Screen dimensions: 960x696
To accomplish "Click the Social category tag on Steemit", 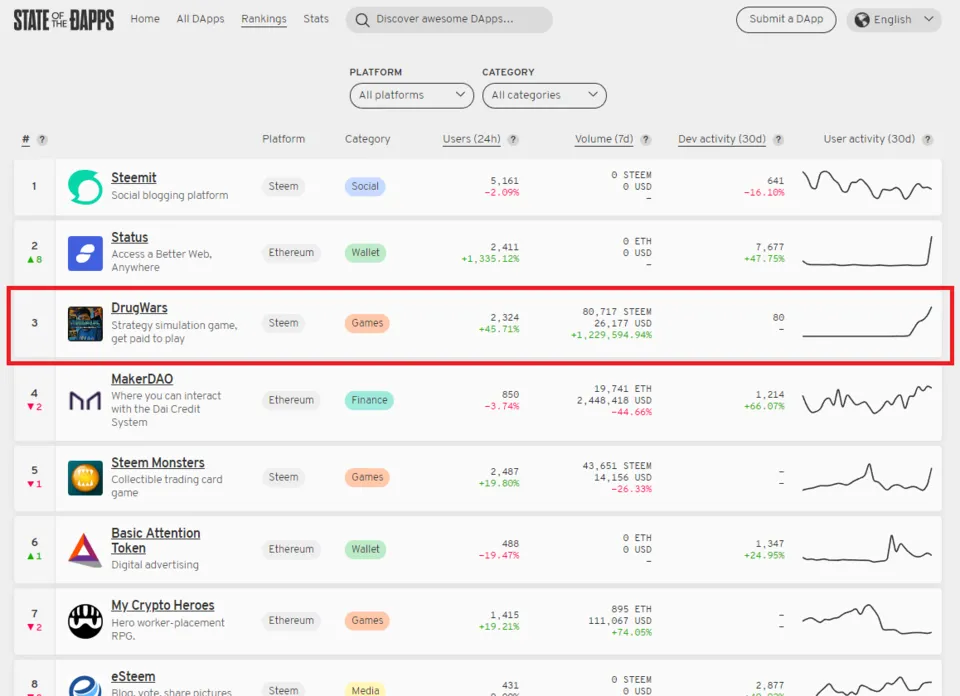I will point(365,186).
